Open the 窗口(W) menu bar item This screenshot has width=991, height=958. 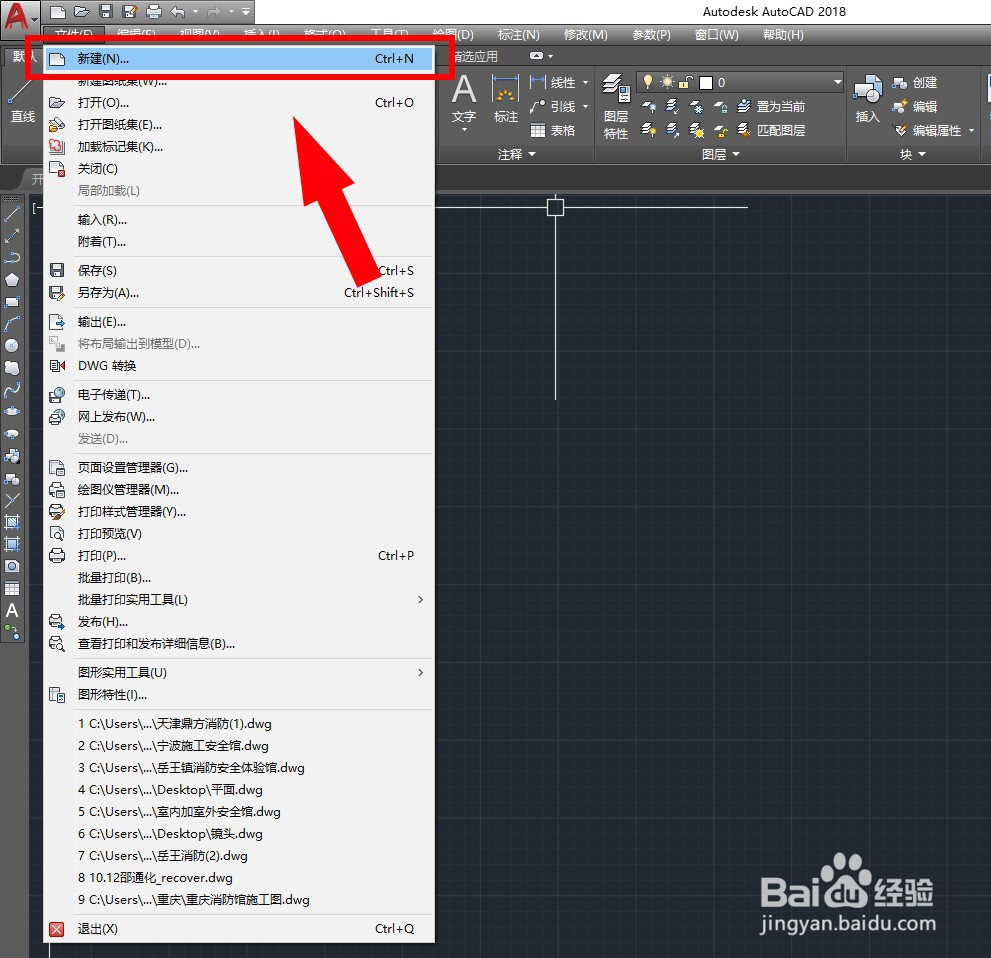717,35
